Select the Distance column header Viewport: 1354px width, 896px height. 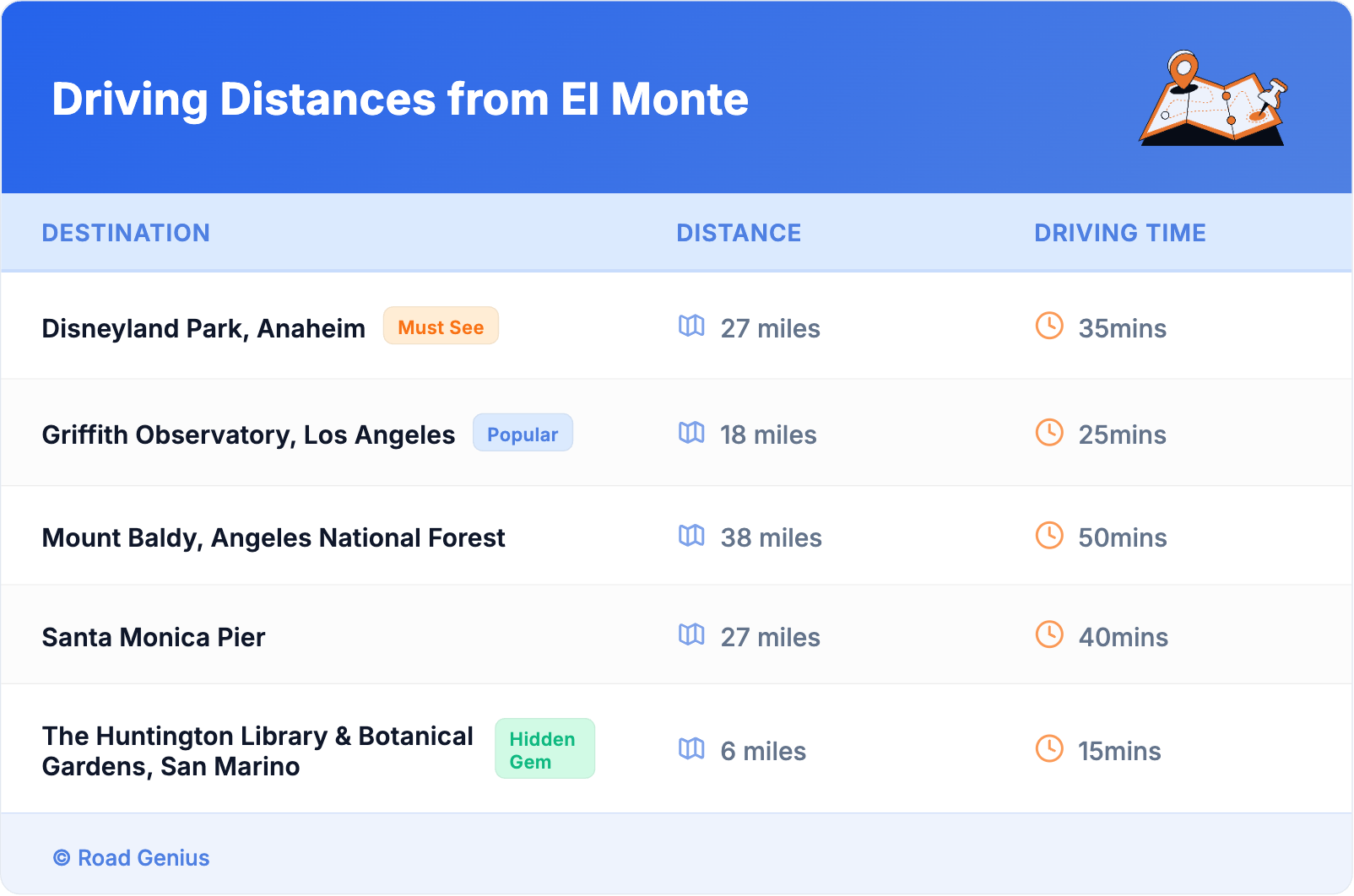(739, 233)
